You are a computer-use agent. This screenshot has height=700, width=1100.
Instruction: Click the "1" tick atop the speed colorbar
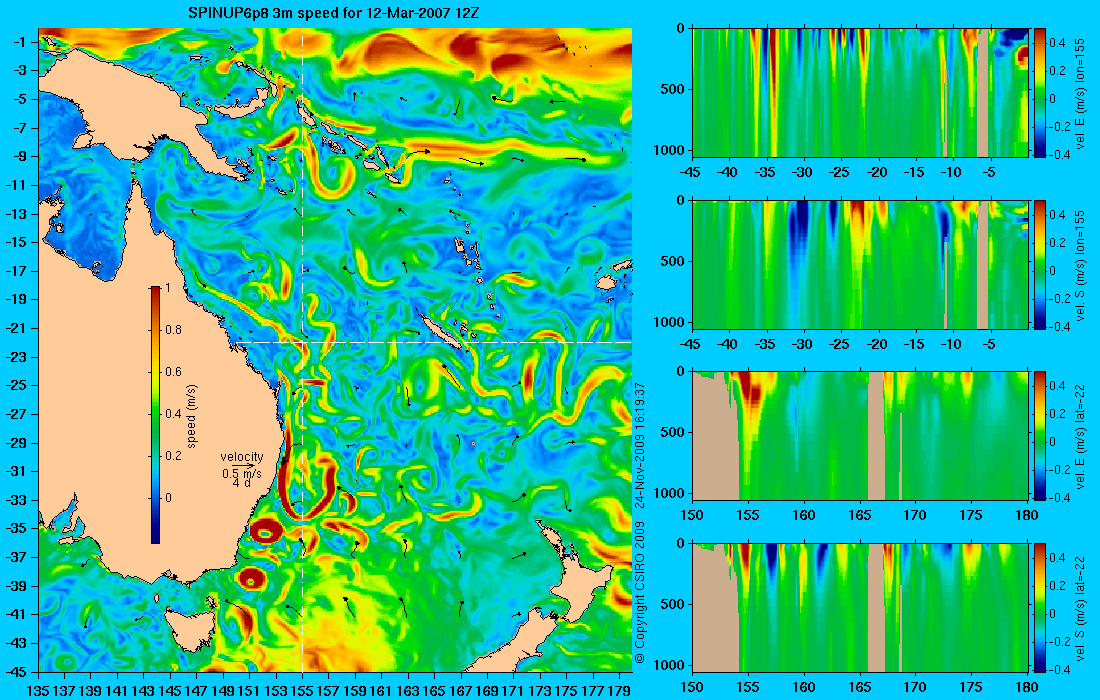click(x=167, y=288)
